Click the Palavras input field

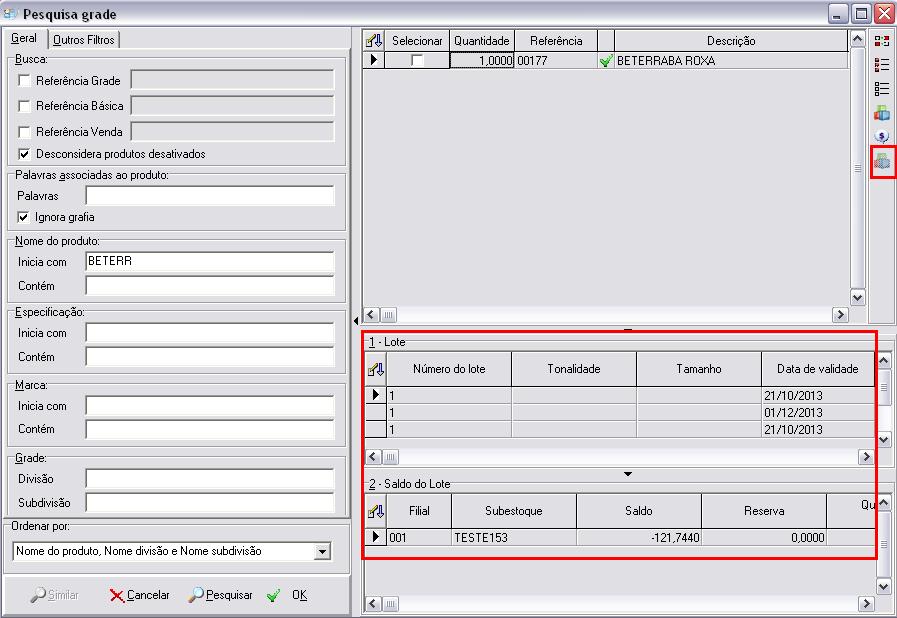tap(209, 196)
